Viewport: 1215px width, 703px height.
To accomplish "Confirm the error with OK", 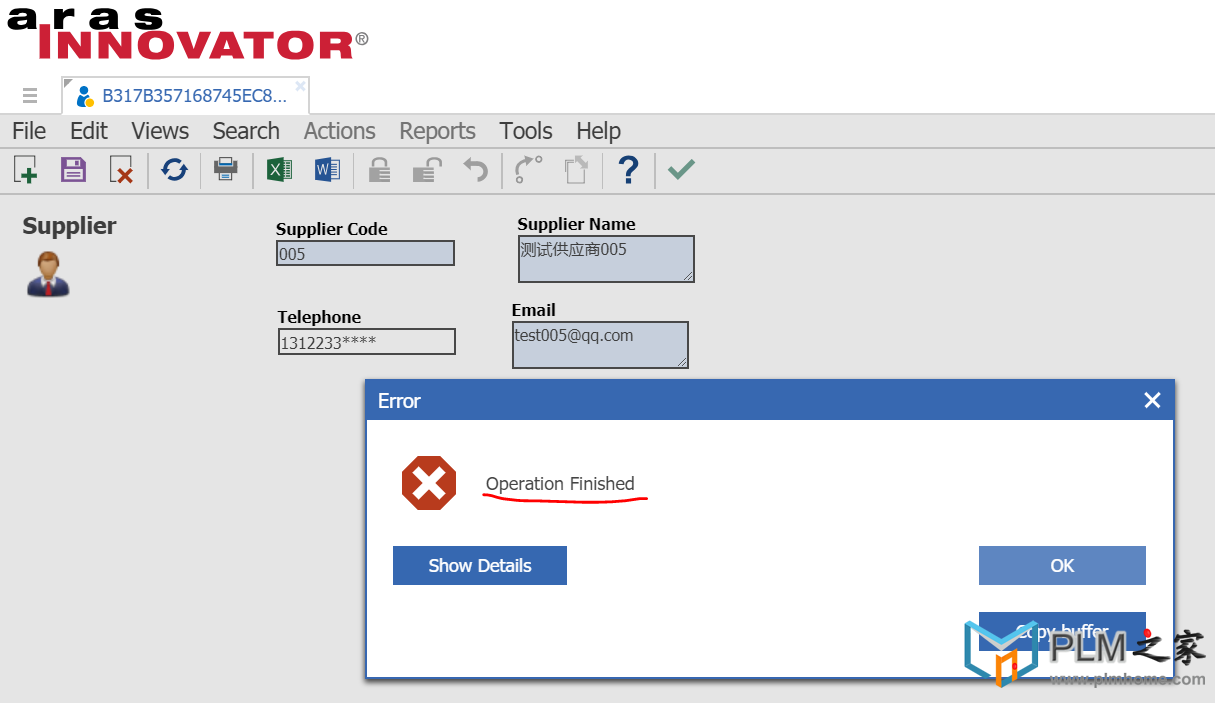I will click(x=1062, y=565).
